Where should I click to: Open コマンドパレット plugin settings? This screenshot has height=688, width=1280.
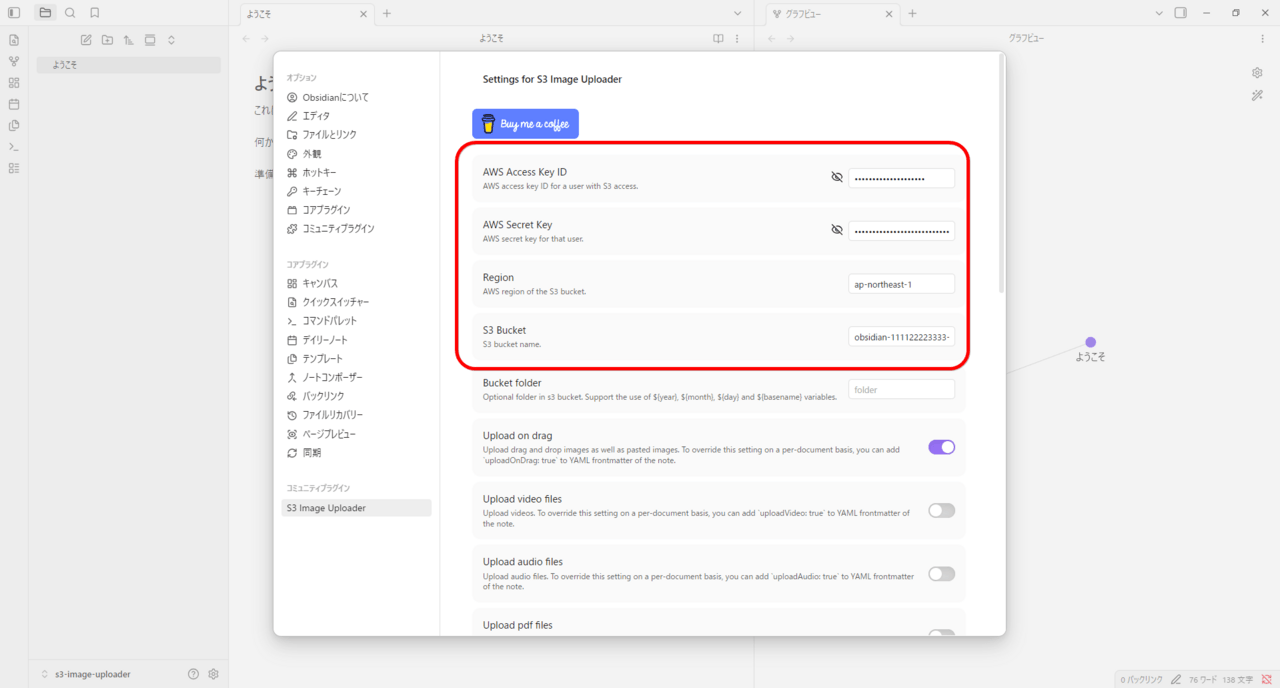point(356,321)
